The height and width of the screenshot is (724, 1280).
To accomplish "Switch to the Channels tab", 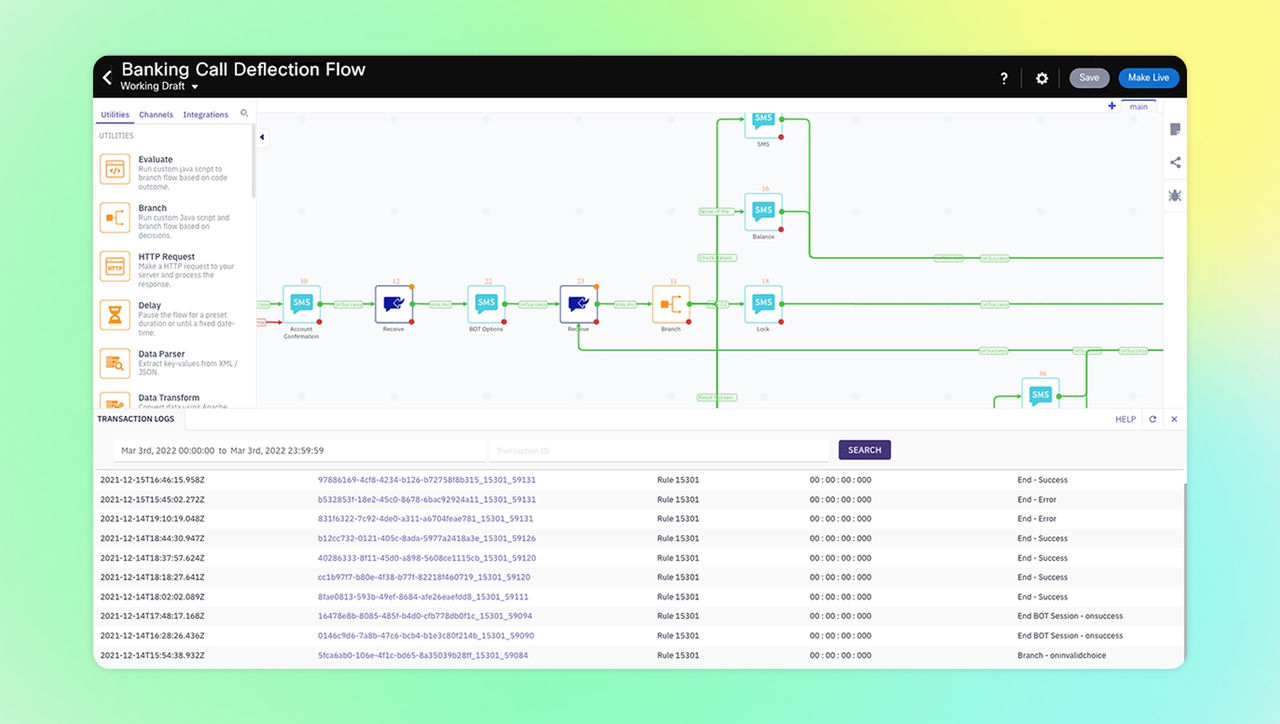I will (156, 115).
